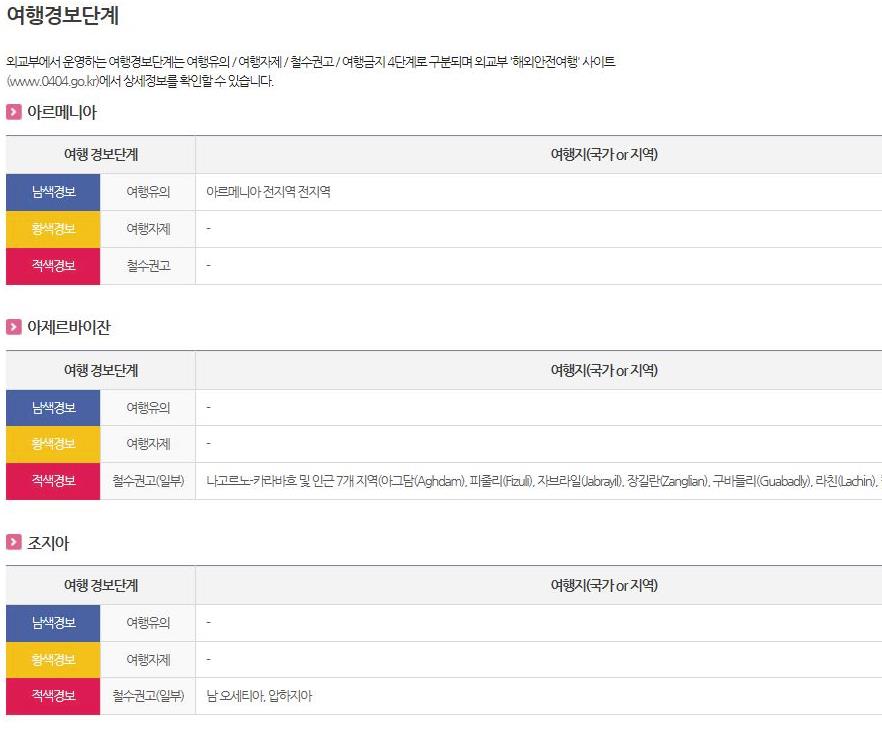Click 철수권고(일부) label in the 조지아 table
The height and width of the screenshot is (736, 882).
[148, 696]
